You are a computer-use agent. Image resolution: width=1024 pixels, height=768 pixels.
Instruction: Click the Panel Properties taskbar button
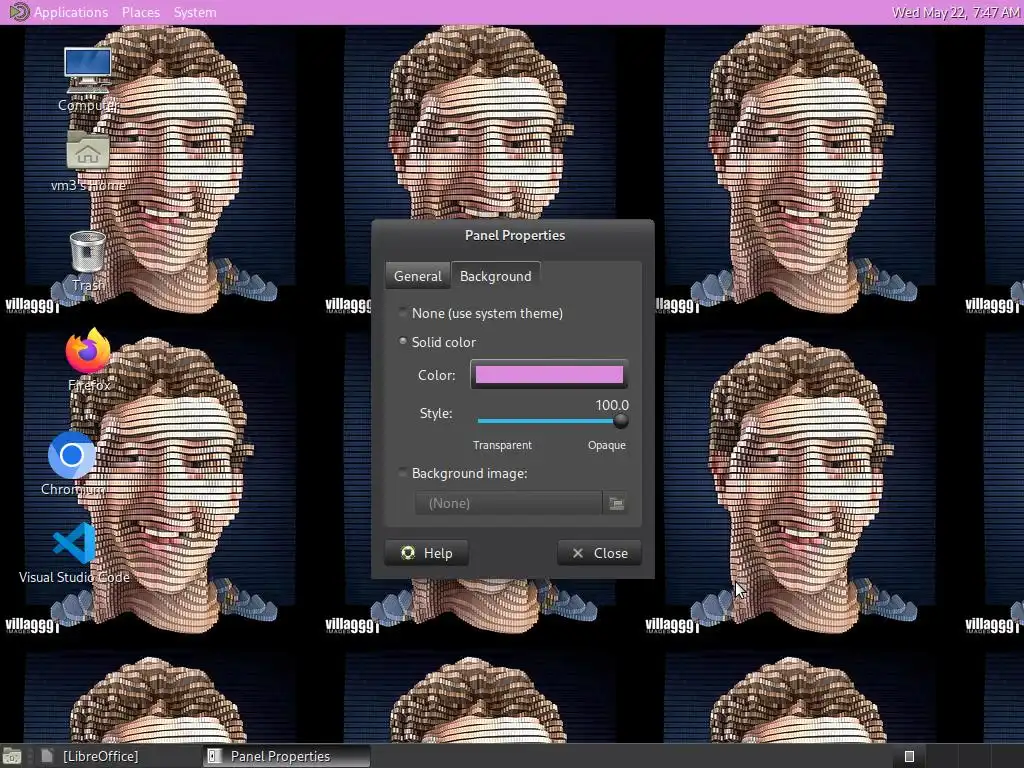(x=286, y=756)
